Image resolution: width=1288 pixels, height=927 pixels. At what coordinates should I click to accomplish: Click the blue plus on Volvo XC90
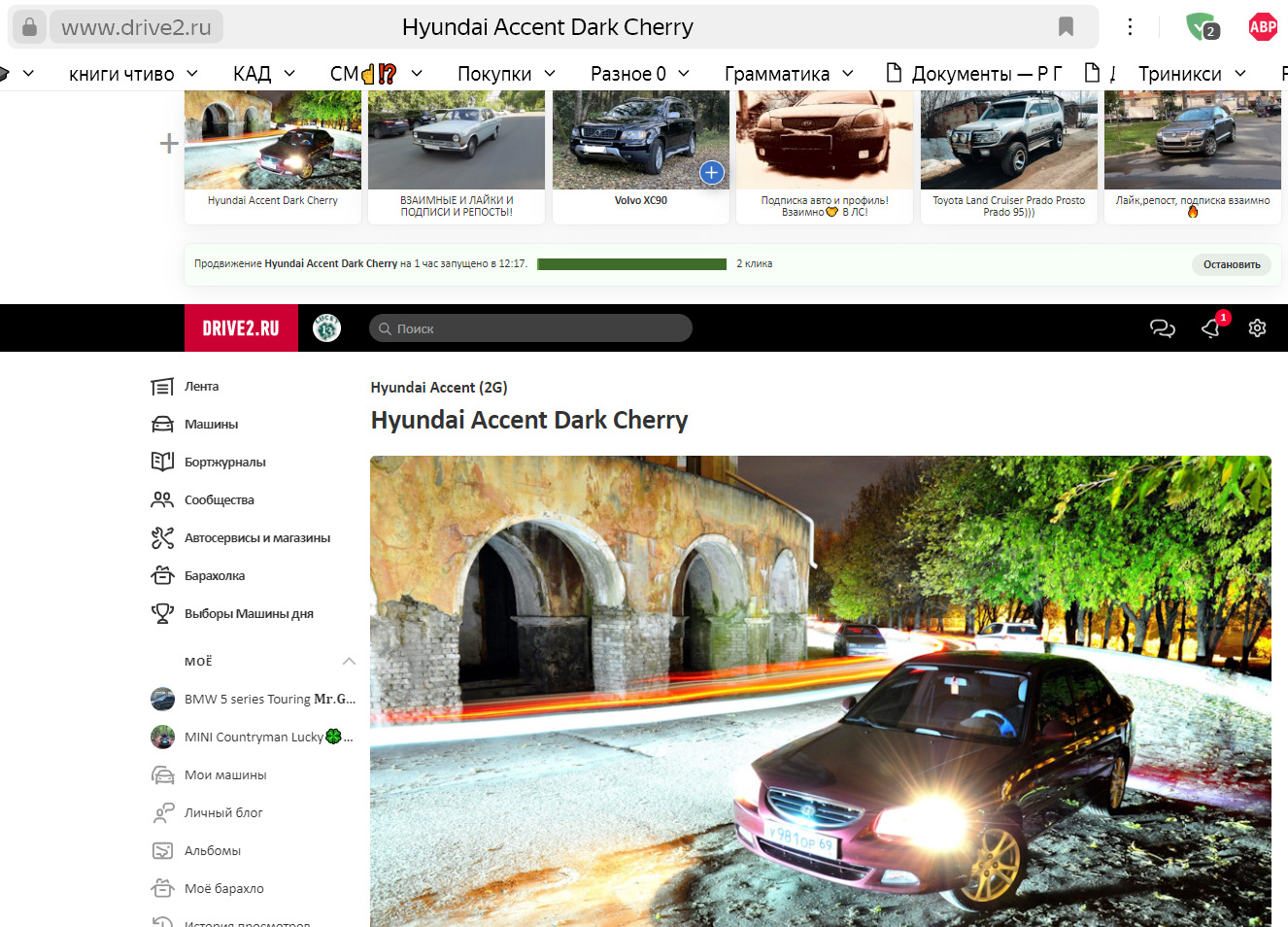(712, 173)
